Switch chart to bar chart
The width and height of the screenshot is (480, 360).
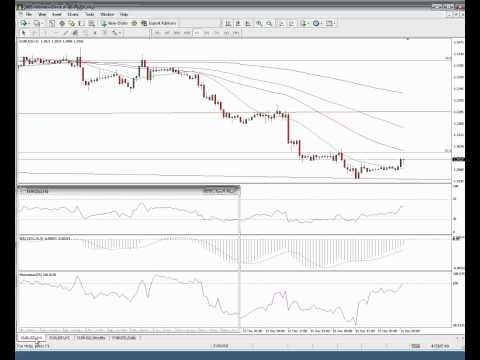tap(228, 23)
